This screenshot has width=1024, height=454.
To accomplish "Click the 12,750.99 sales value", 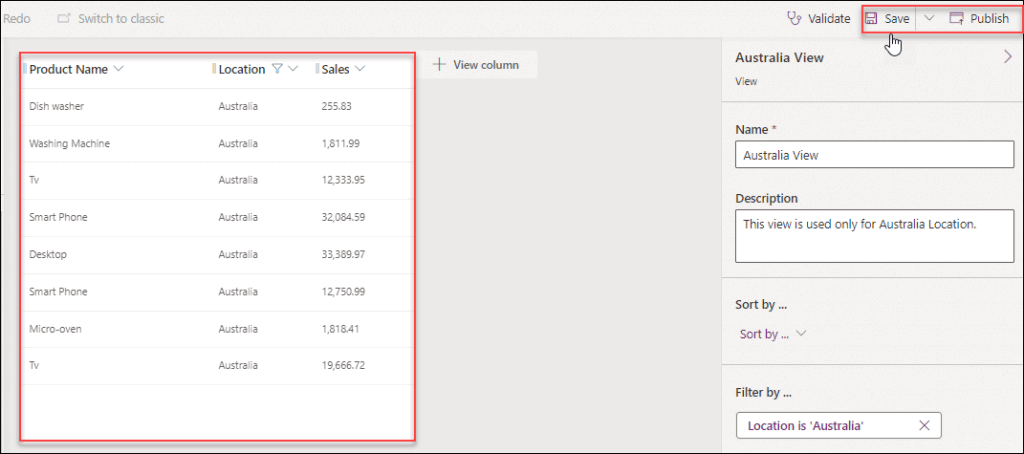I will pyautogui.click(x=343, y=291).
